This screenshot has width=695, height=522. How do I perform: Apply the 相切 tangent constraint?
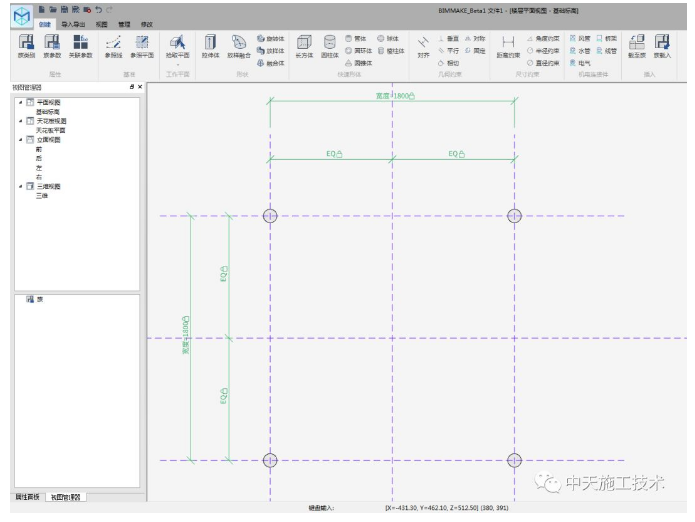pos(449,63)
